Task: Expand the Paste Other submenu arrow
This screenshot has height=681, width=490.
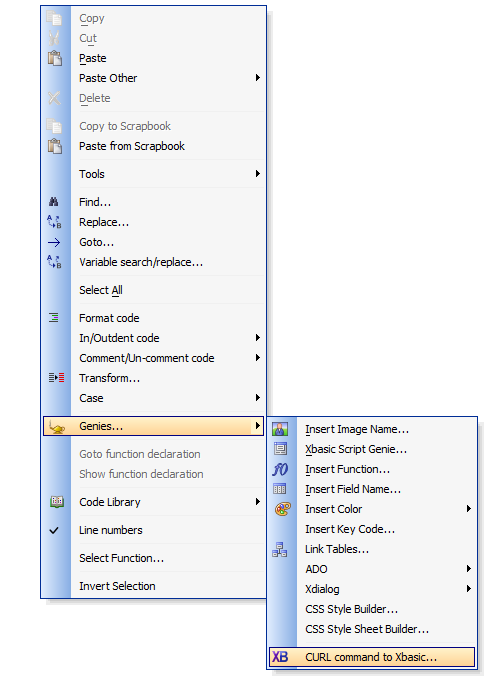Action: (x=258, y=78)
